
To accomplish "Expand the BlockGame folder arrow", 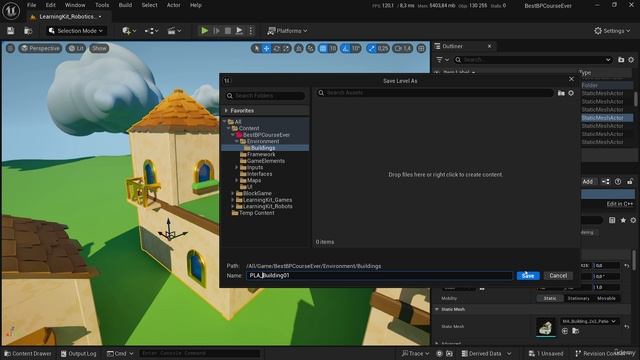I will pyautogui.click(x=233, y=193).
